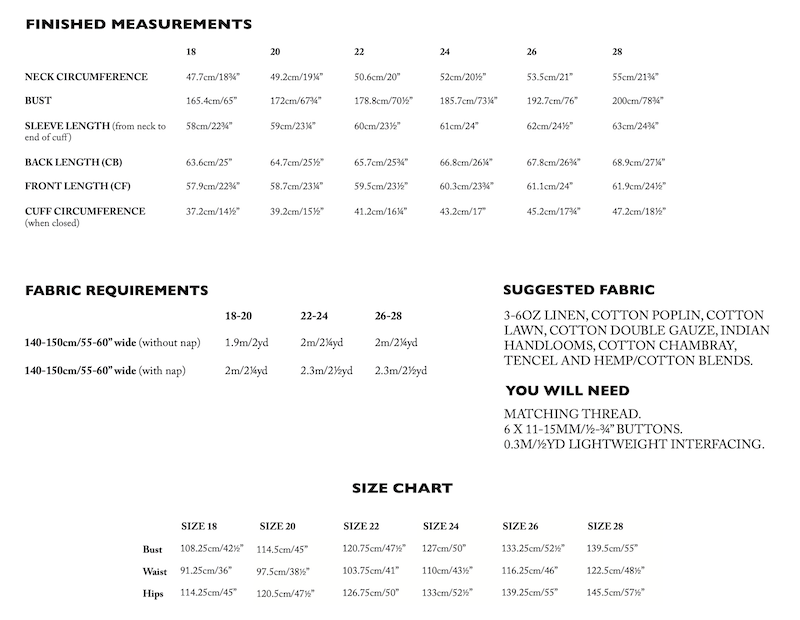Click the with nap 2.3m value under 26-28
This screenshot has height=620, width=800.
point(401,370)
